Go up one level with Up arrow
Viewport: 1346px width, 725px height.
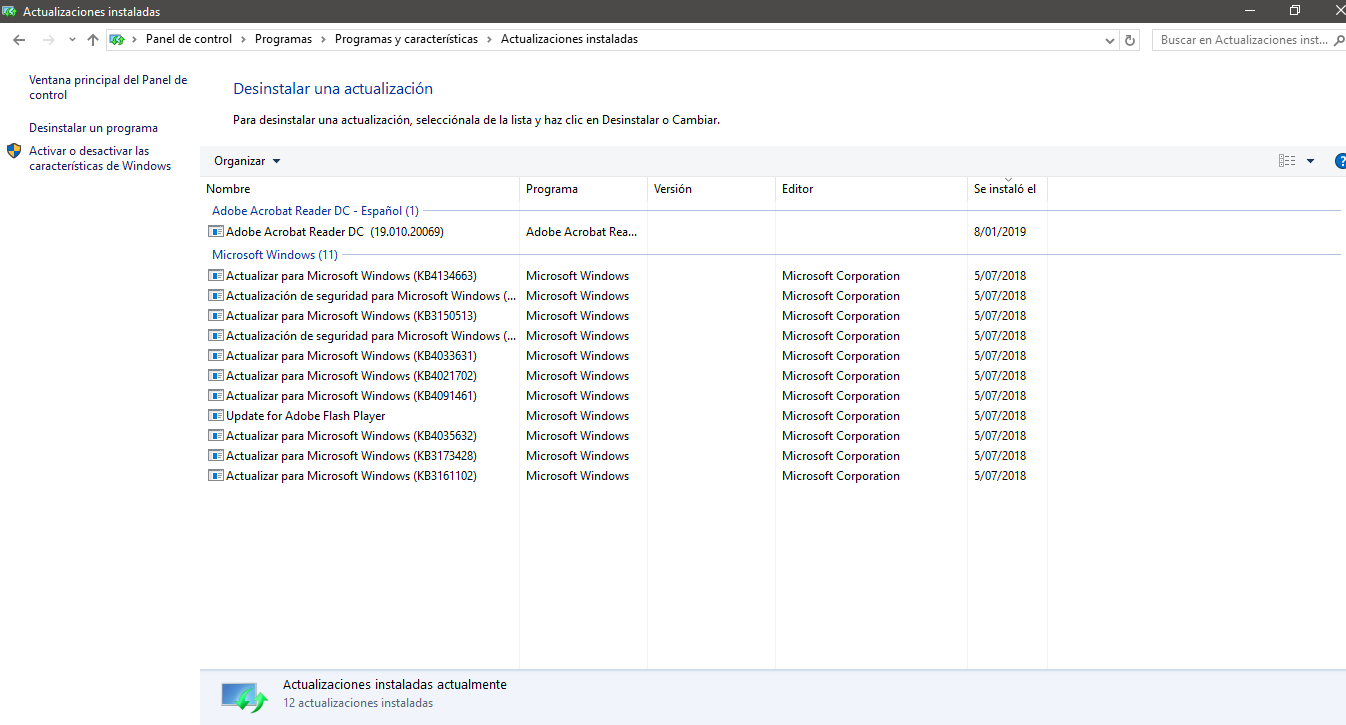point(93,40)
